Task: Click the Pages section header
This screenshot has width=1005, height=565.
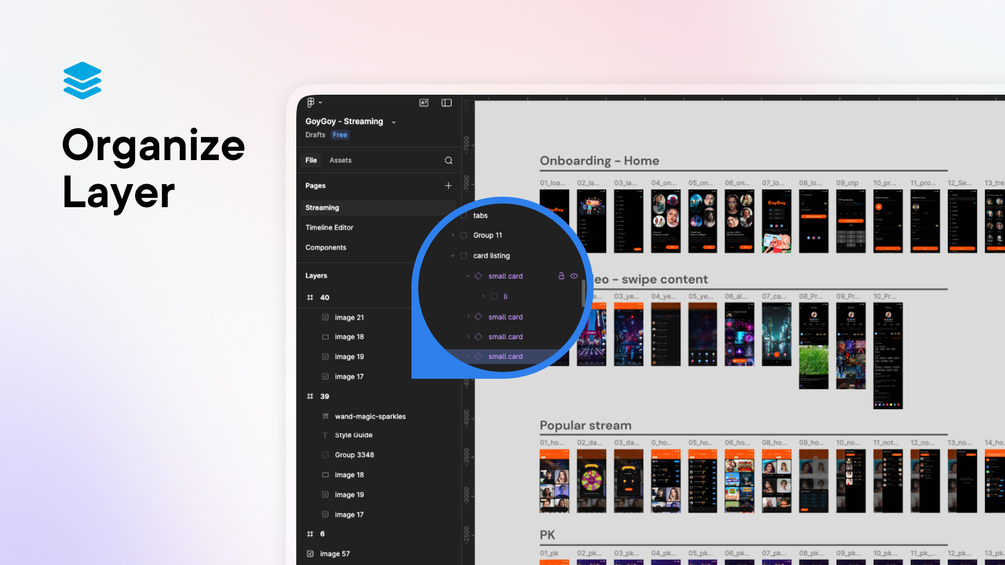Action: 315,186
